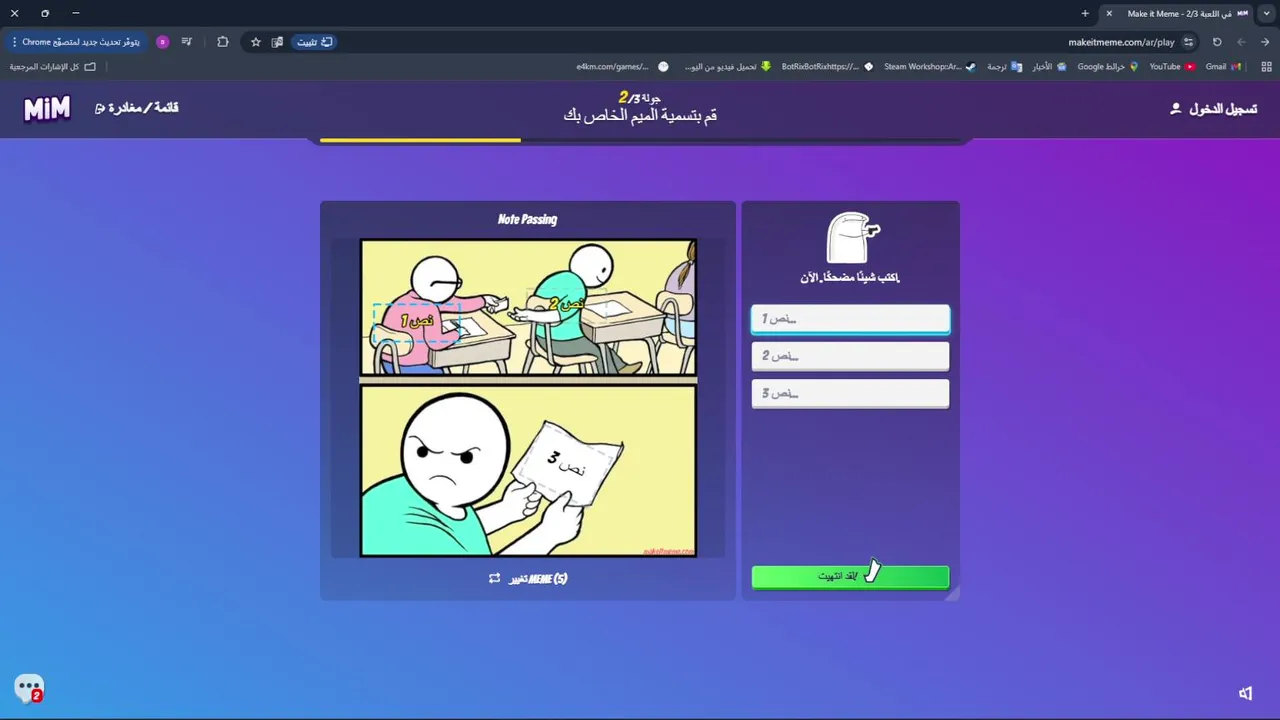Image resolution: width=1280 pixels, height=720 pixels.
Task: Open the chat bubble with 2 notifications
Action: pos(29,688)
